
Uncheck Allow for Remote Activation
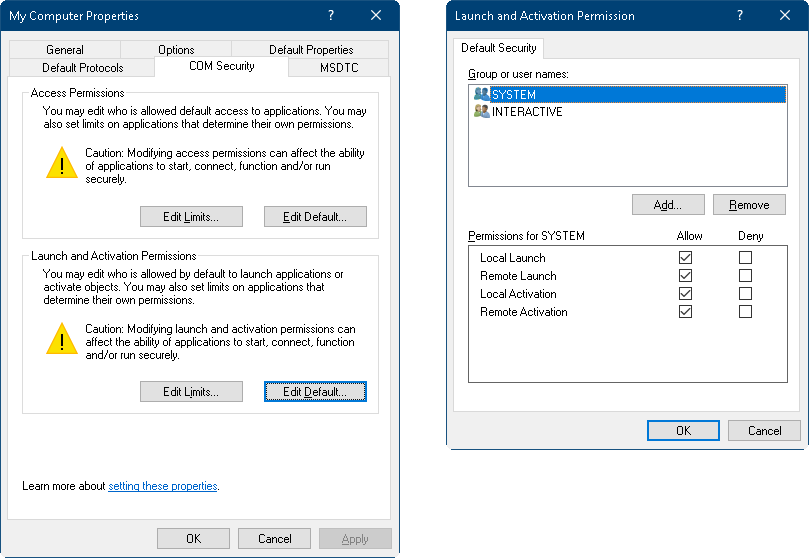pyautogui.click(x=685, y=312)
